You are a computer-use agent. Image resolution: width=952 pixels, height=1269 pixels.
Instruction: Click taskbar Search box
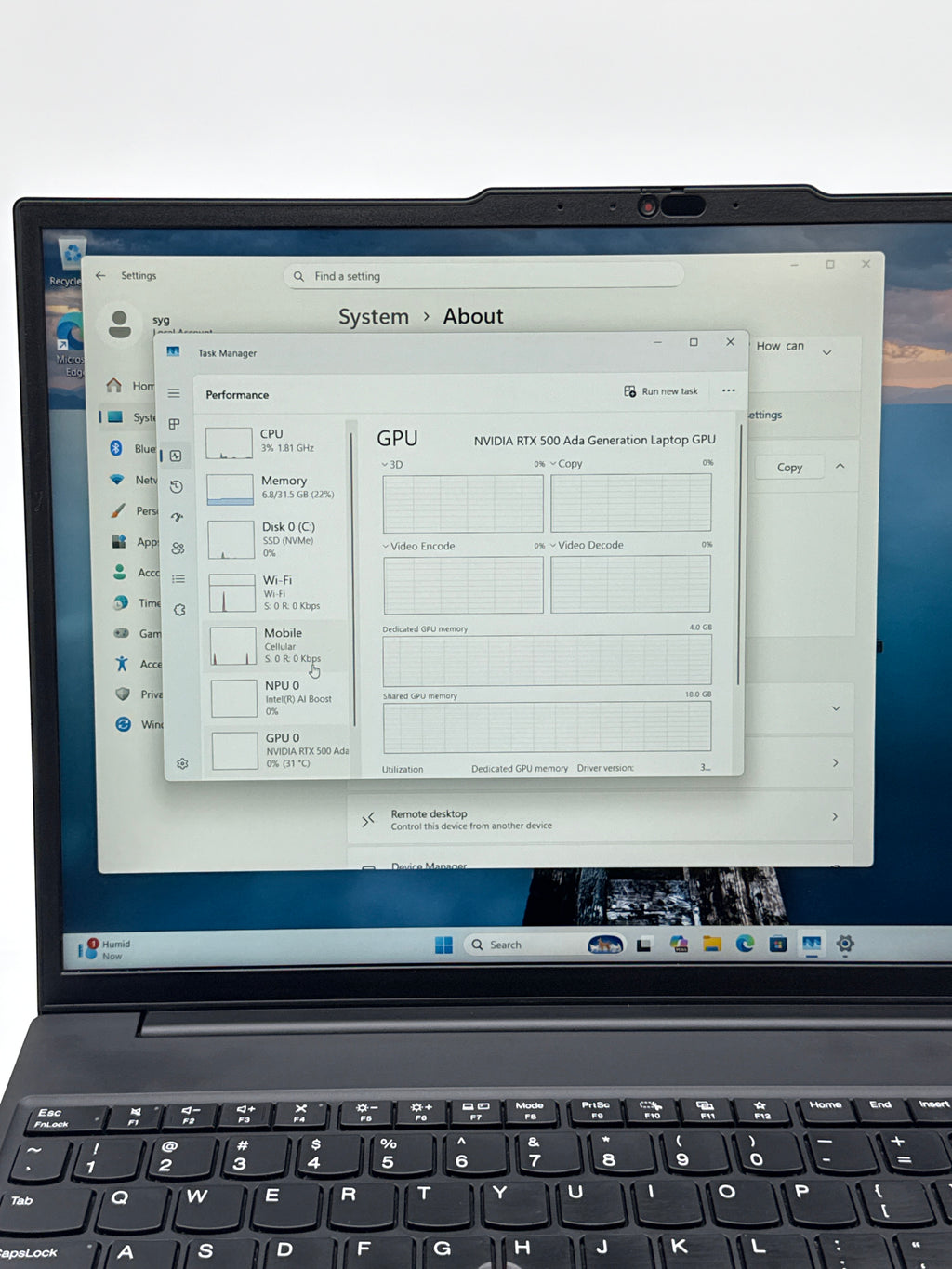point(544,945)
